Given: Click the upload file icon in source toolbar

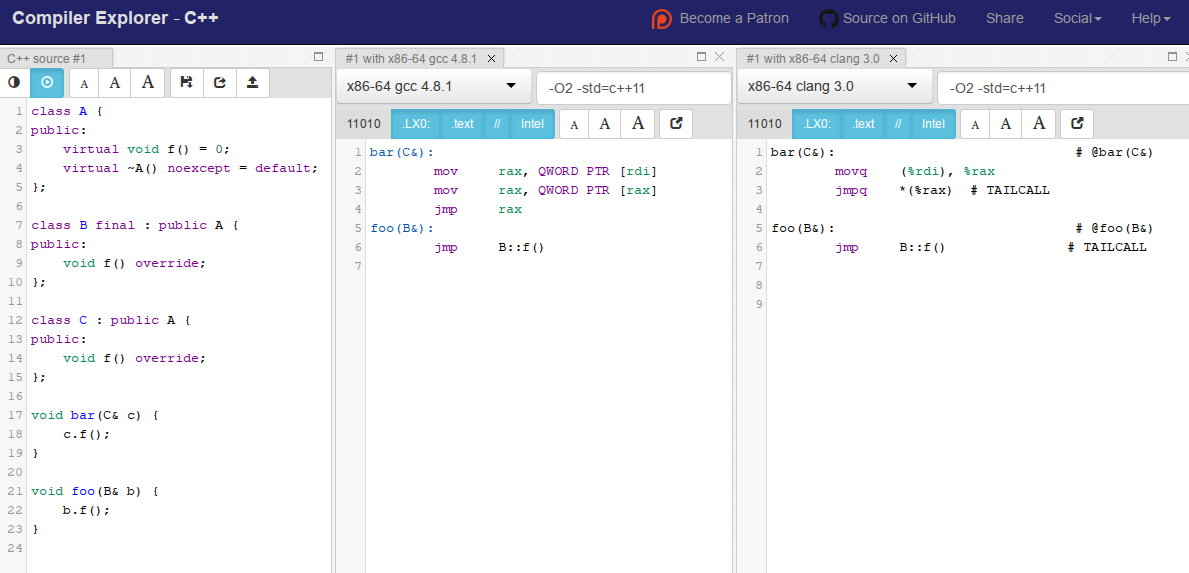Looking at the screenshot, I should tap(252, 83).
